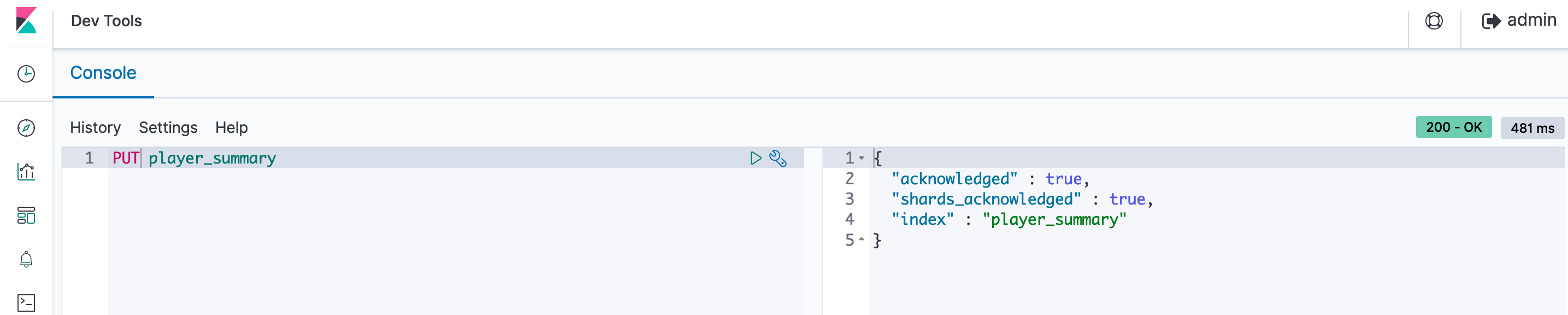
Task: Open Dashboard icon in sidebar
Action: [26, 215]
